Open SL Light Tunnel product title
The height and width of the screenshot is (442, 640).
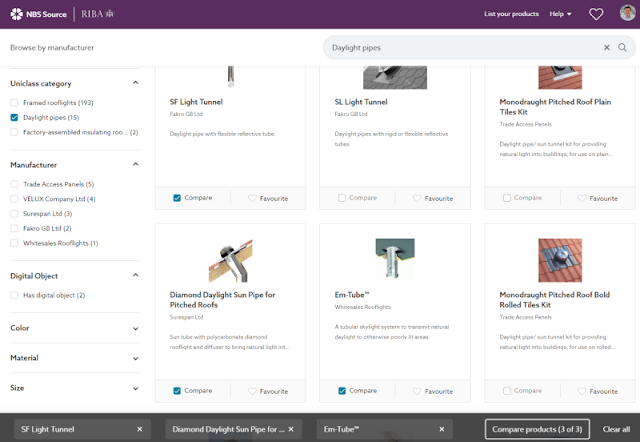coord(361,102)
